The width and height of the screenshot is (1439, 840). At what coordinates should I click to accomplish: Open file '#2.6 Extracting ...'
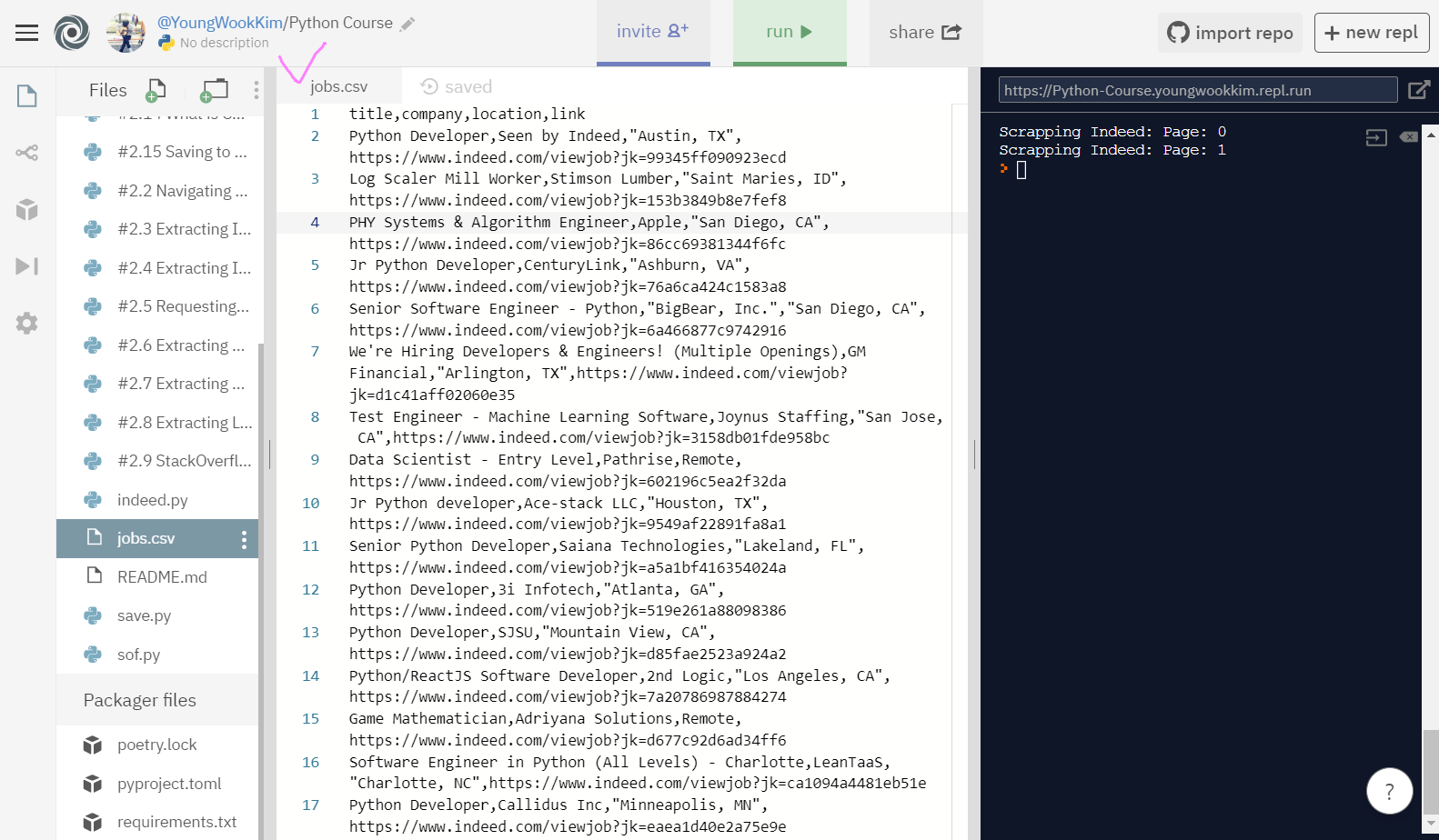pyautogui.click(x=157, y=345)
